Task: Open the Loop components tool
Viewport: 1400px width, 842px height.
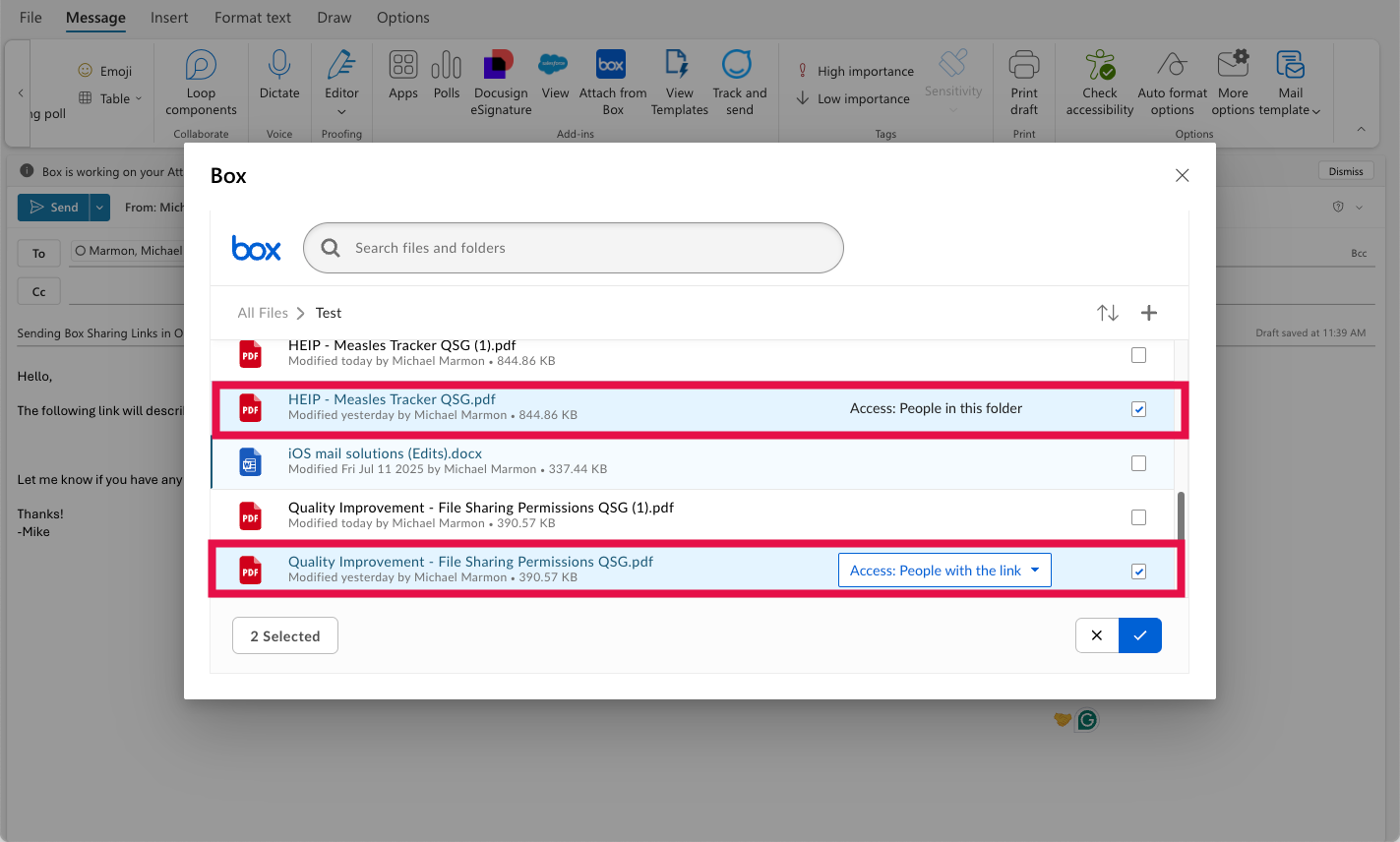Action: tap(201, 84)
